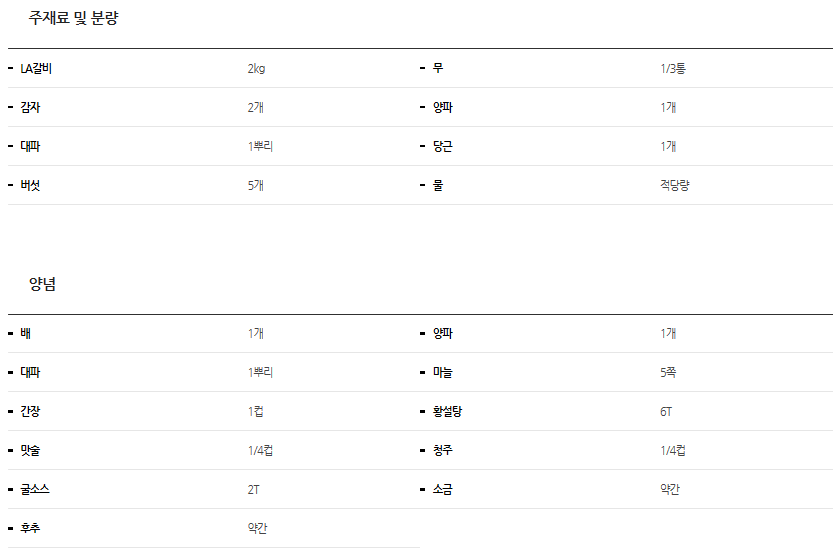Click the LA갈비 ingredient name
840x555 pixels.
[x=35, y=68]
